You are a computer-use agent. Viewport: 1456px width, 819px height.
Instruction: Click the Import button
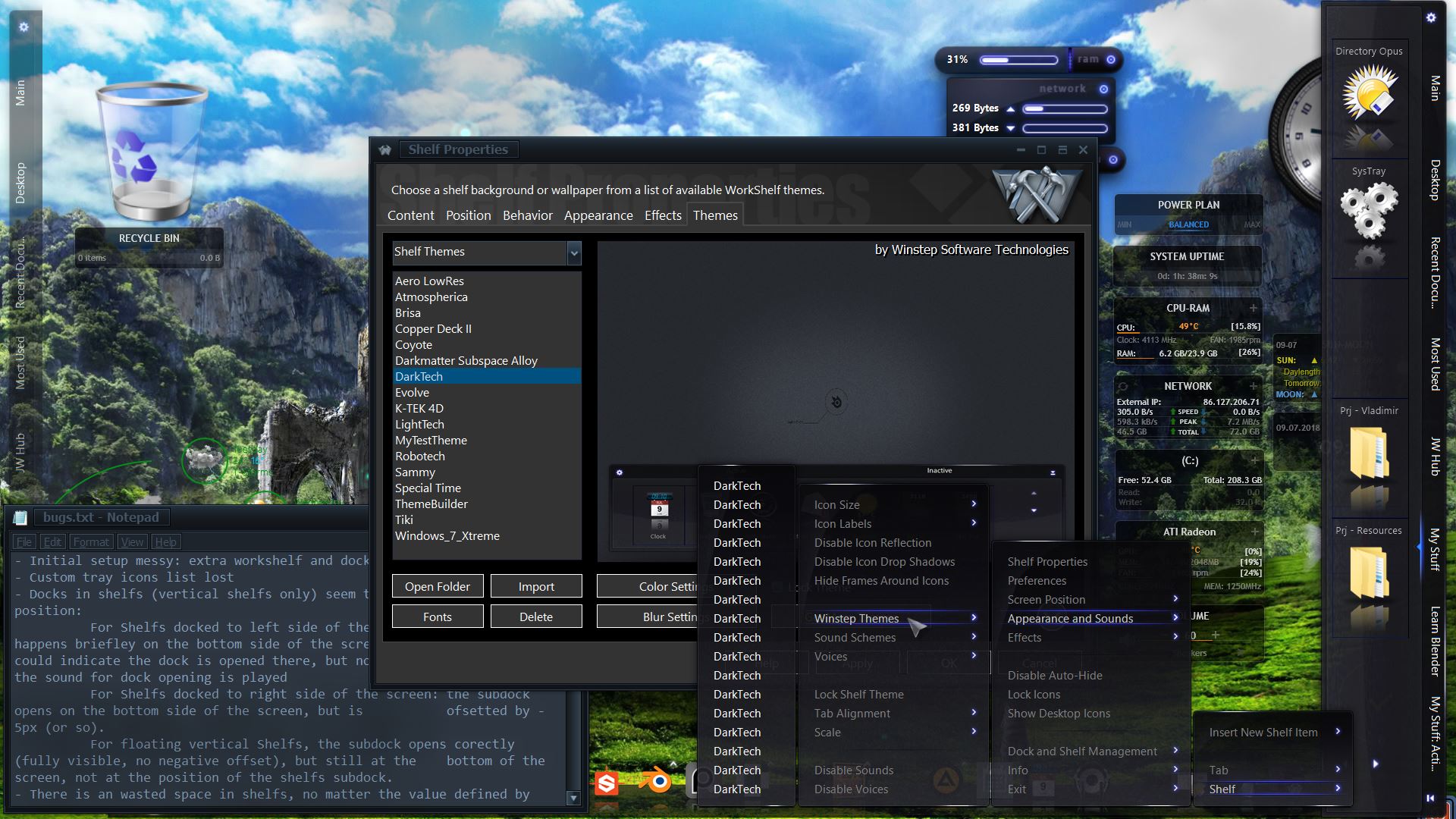pos(535,586)
